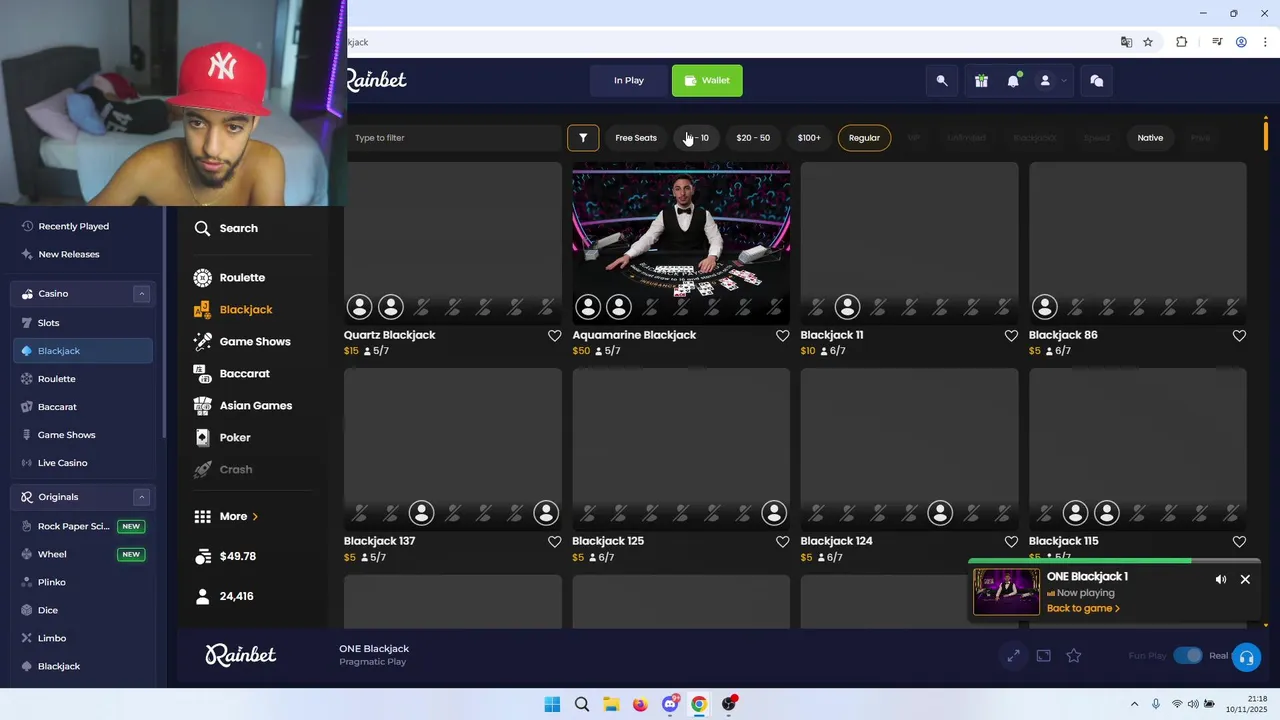Mute the ONE Blackjack 1 mini player
This screenshot has width=1280, height=720.
tap(1221, 579)
